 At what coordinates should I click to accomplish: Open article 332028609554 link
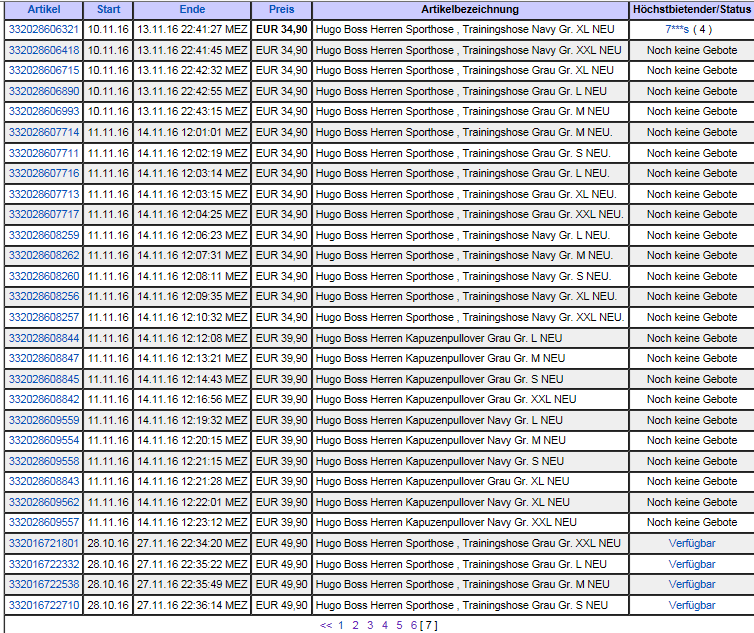[x=44, y=440]
